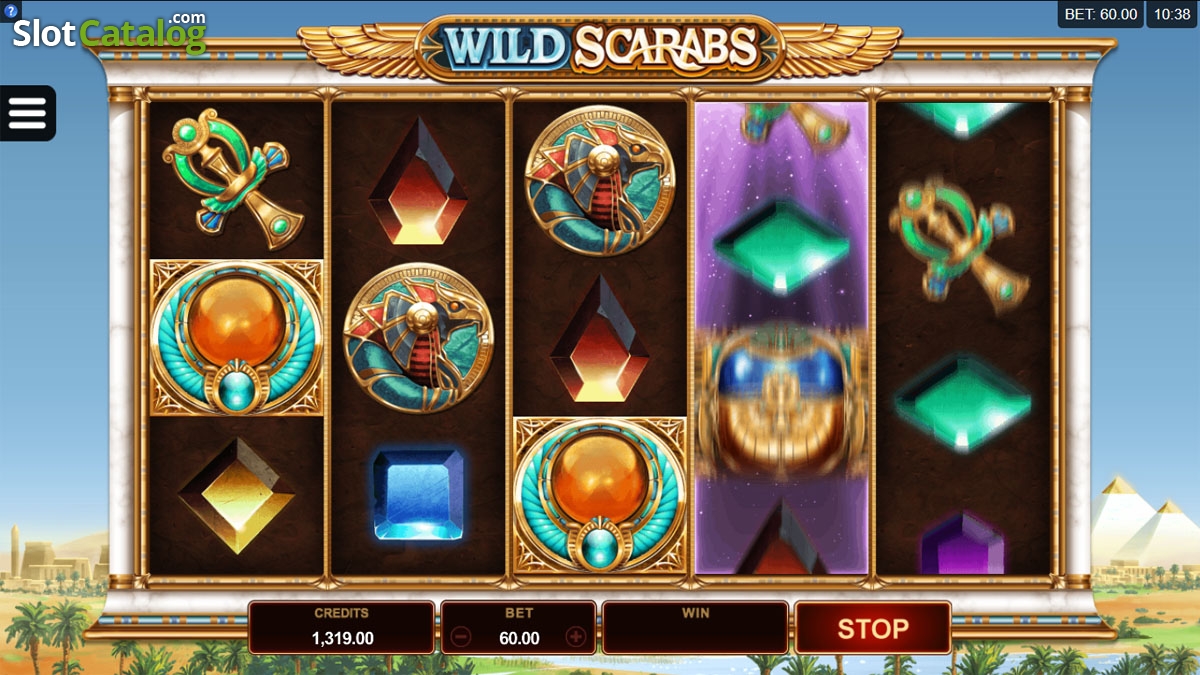Increase bet with plus icon
Image resolution: width=1200 pixels, height=675 pixels.
click(x=575, y=637)
